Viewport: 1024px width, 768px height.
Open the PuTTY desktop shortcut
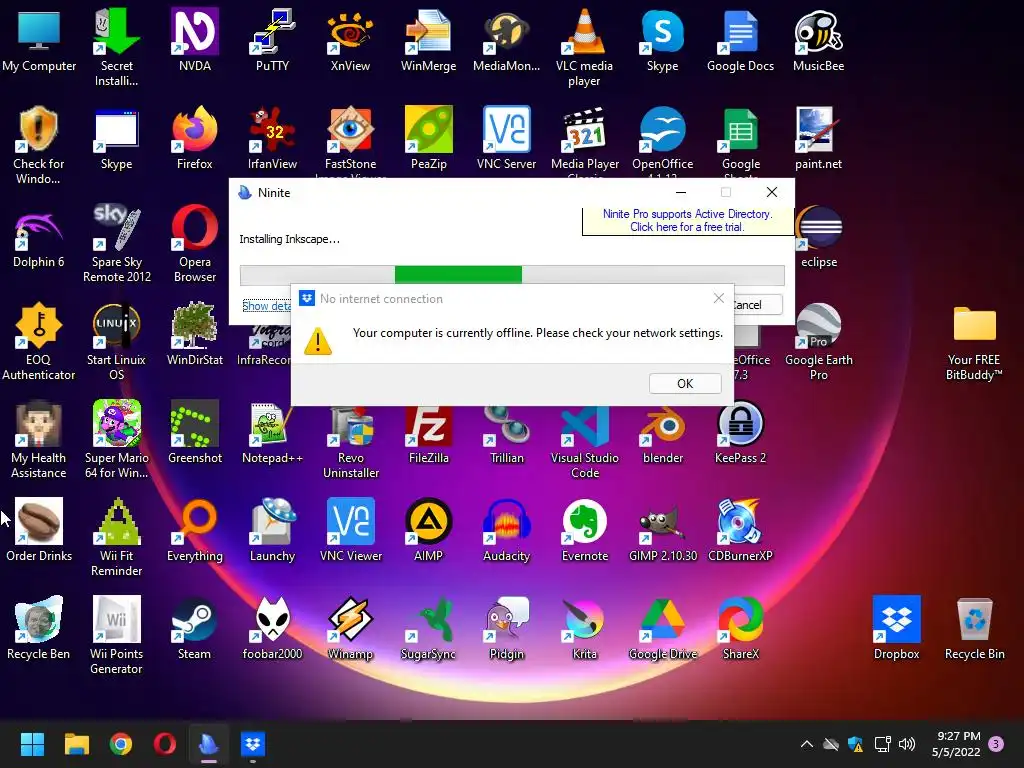pos(272,40)
